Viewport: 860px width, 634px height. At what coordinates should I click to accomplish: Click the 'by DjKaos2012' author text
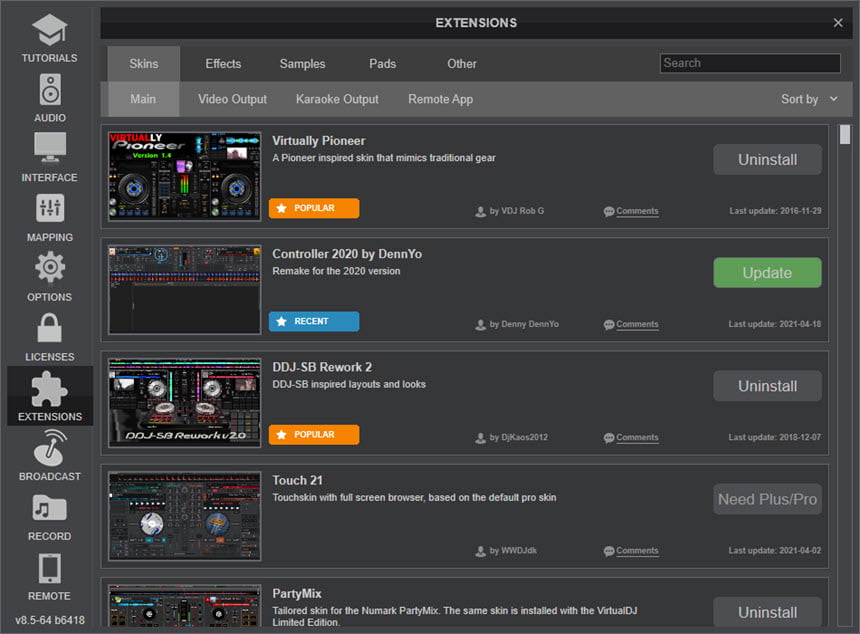pos(518,438)
